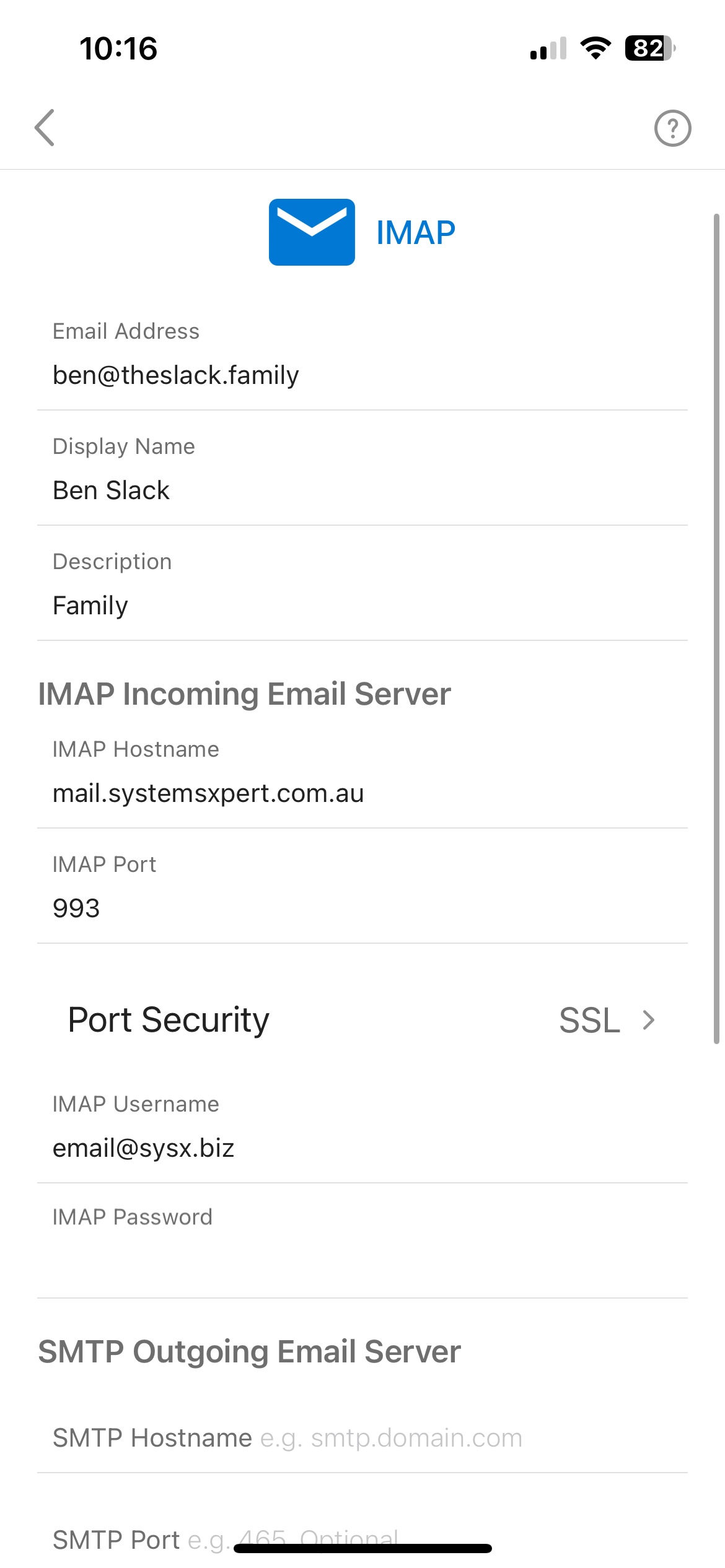Tap the Display Name label
Image resolution: width=725 pixels, height=1568 pixels.
point(124,446)
